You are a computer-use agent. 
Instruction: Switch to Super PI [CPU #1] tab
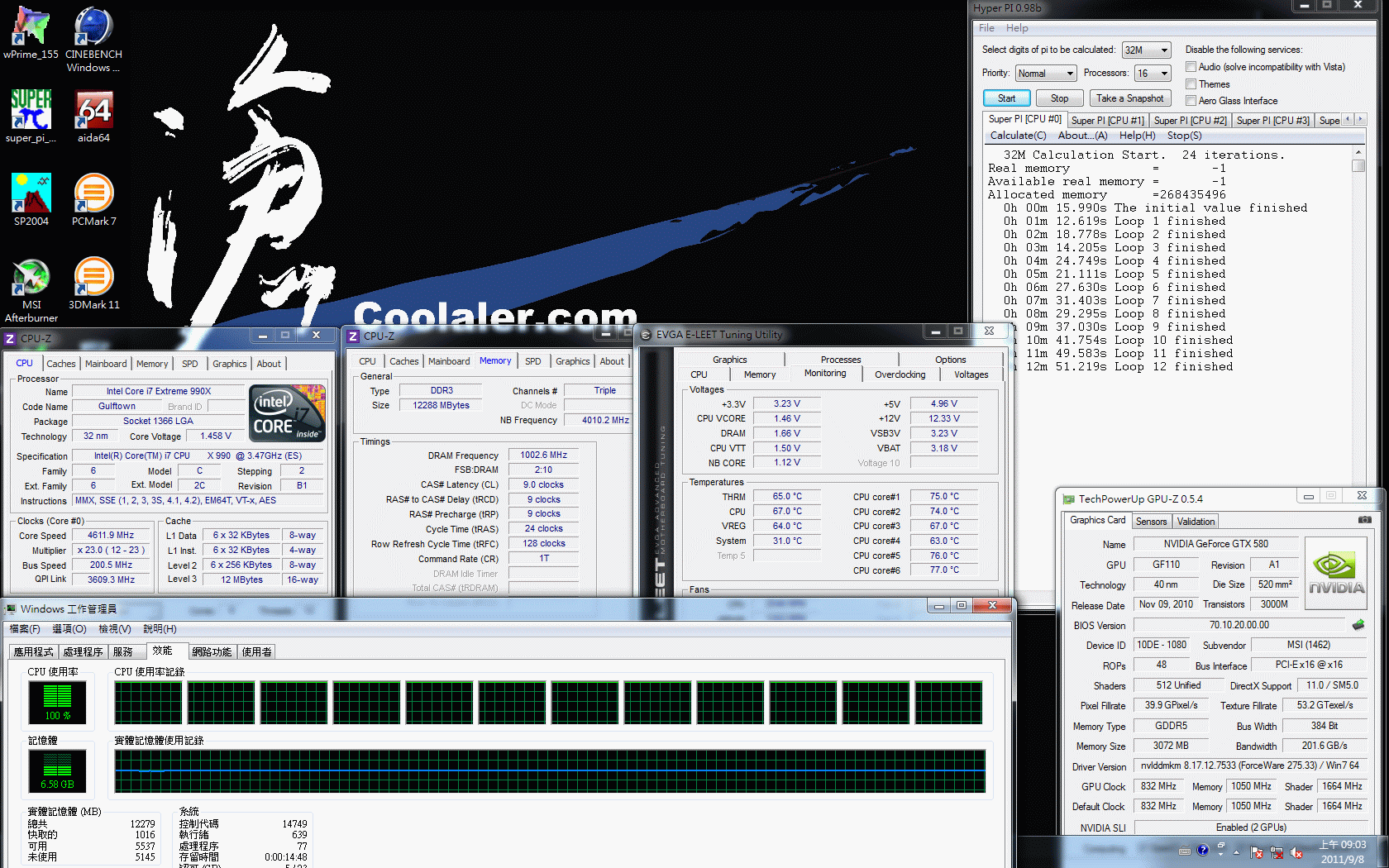tap(1108, 121)
